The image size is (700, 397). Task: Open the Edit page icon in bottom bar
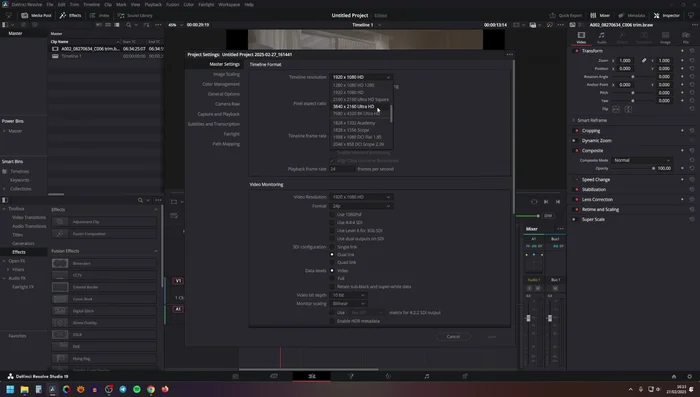(312, 376)
